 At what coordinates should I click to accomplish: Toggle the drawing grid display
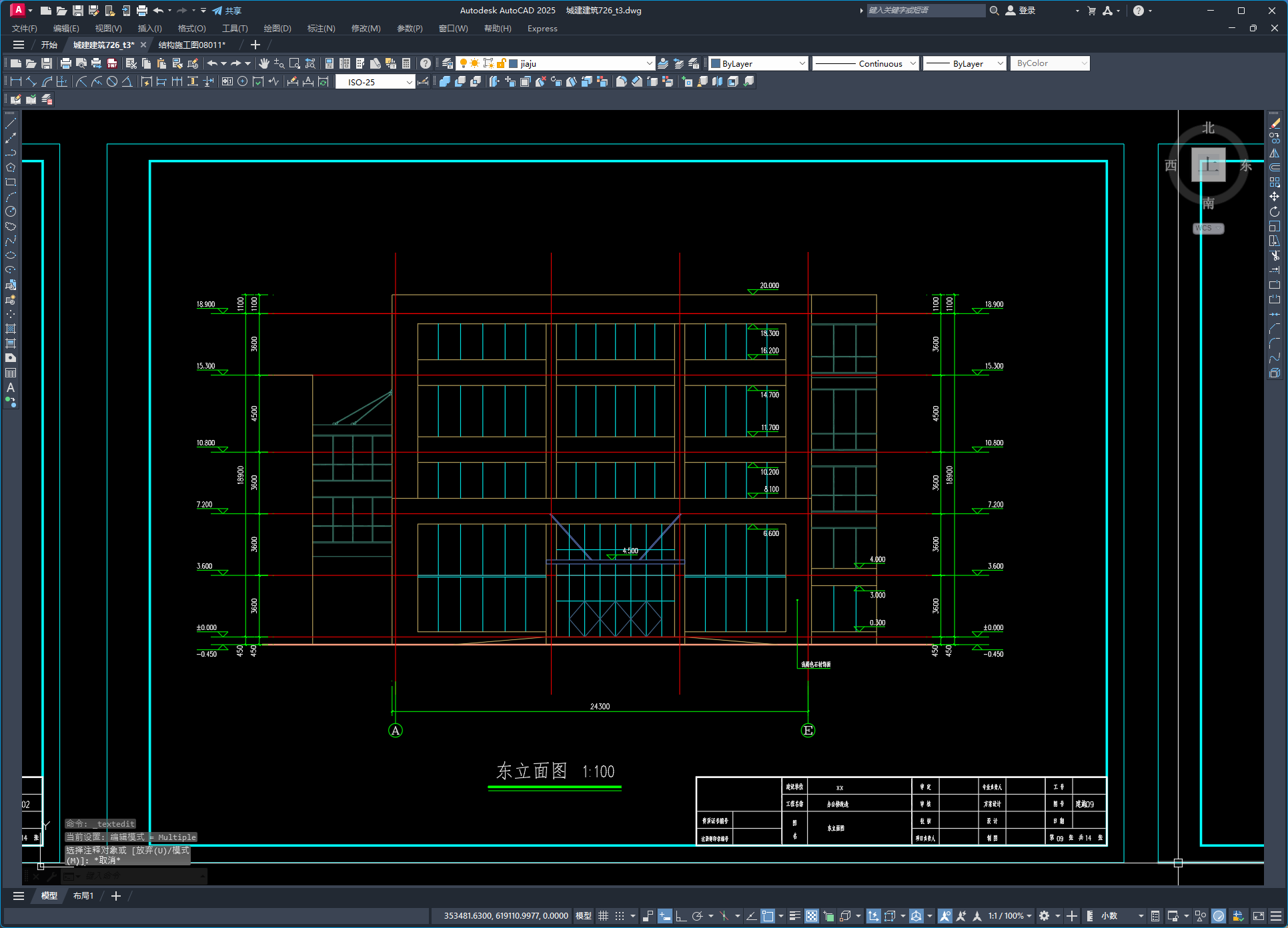click(603, 916)
